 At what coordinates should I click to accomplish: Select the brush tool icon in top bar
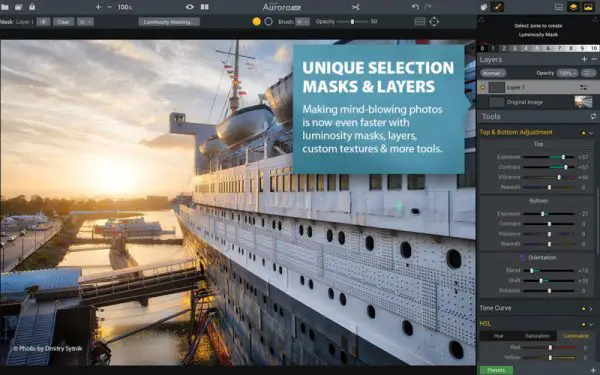tap(497, 7)
